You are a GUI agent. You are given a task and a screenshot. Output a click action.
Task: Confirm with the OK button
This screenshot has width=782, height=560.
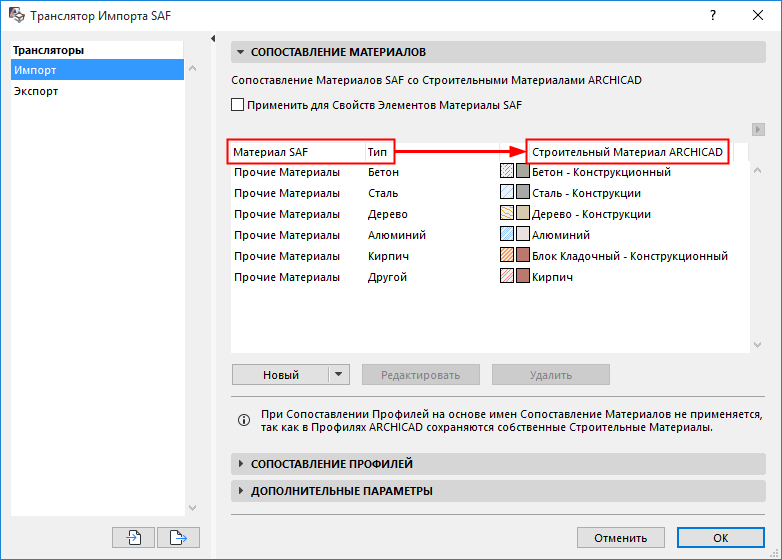tap(721, 538)
